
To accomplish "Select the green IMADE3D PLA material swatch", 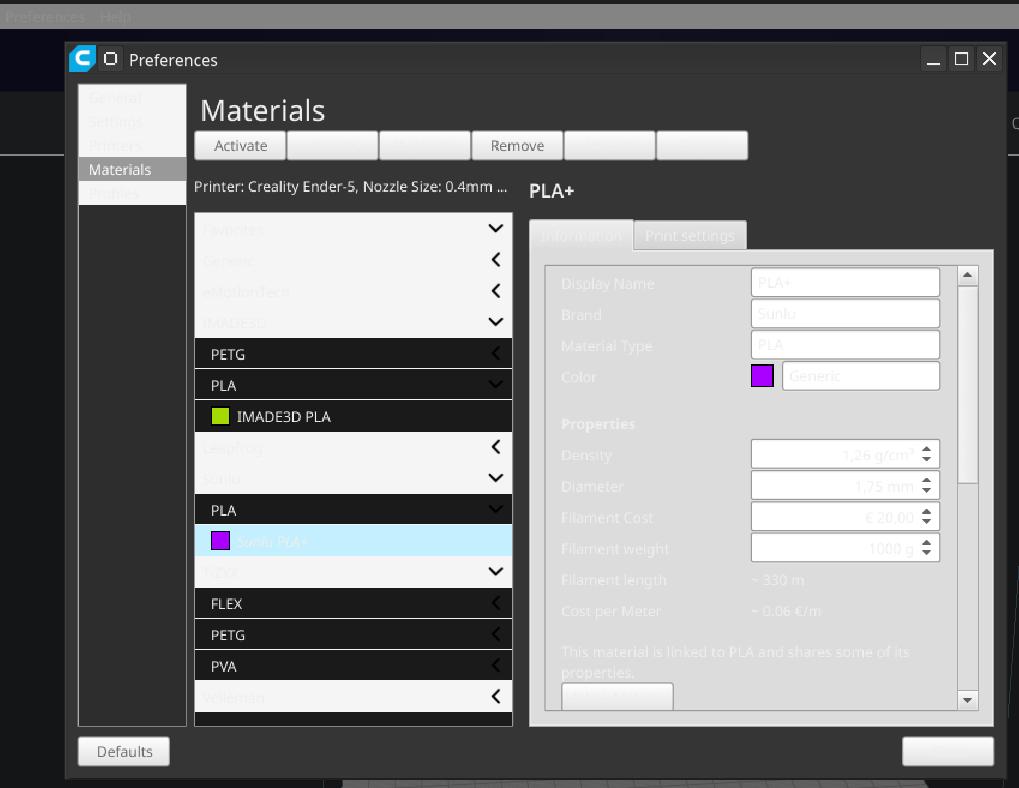I will pyautogui.click(x=220, y=416).
